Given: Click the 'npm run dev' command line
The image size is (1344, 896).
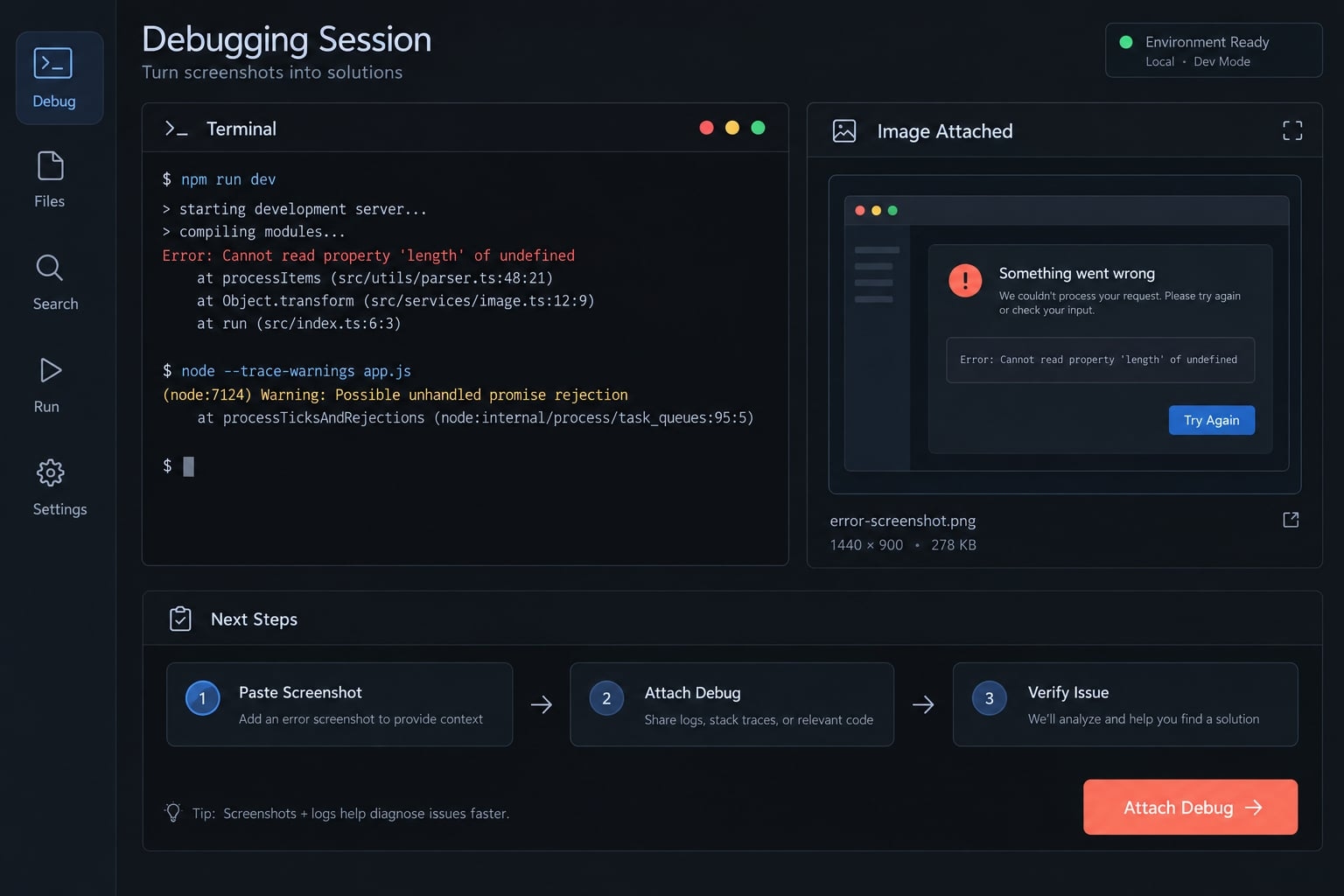Looking at the screenshot, I should pyautogui.click(x=219, y=179).
